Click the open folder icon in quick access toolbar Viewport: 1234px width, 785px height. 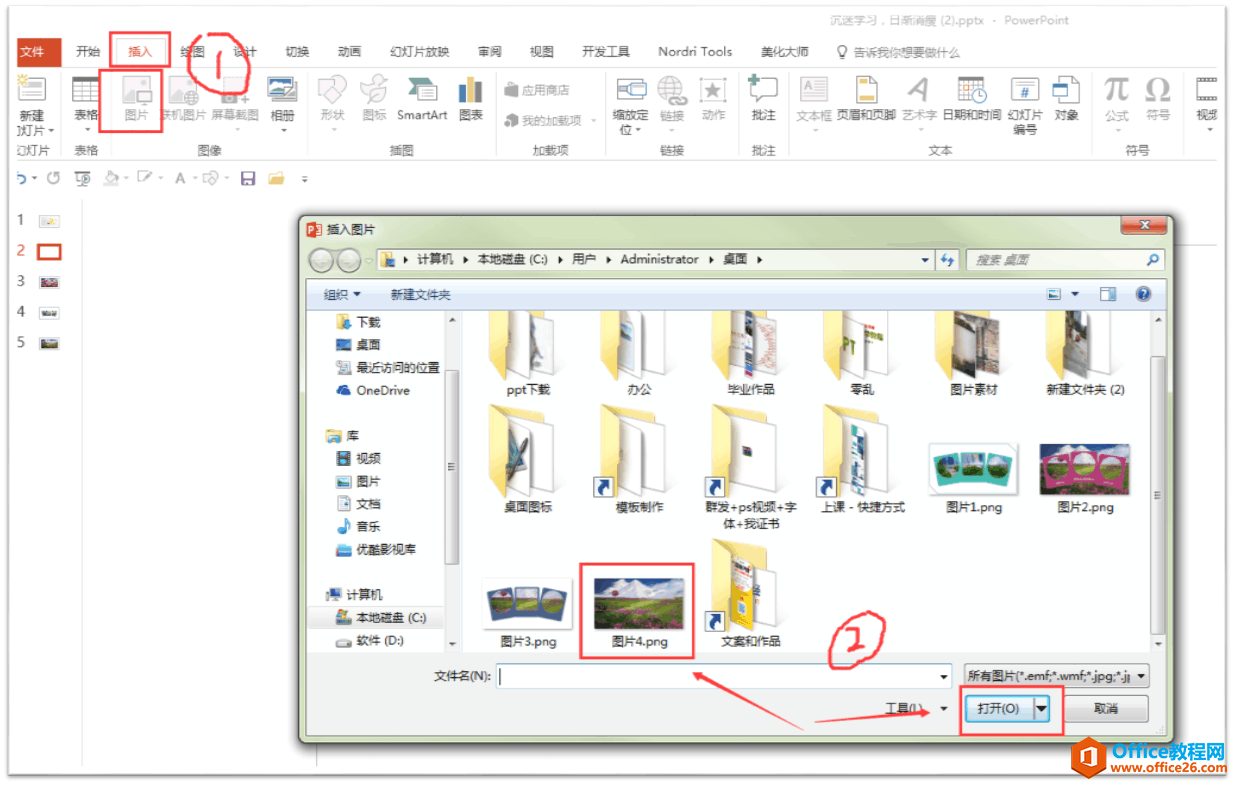click(276, 178)
